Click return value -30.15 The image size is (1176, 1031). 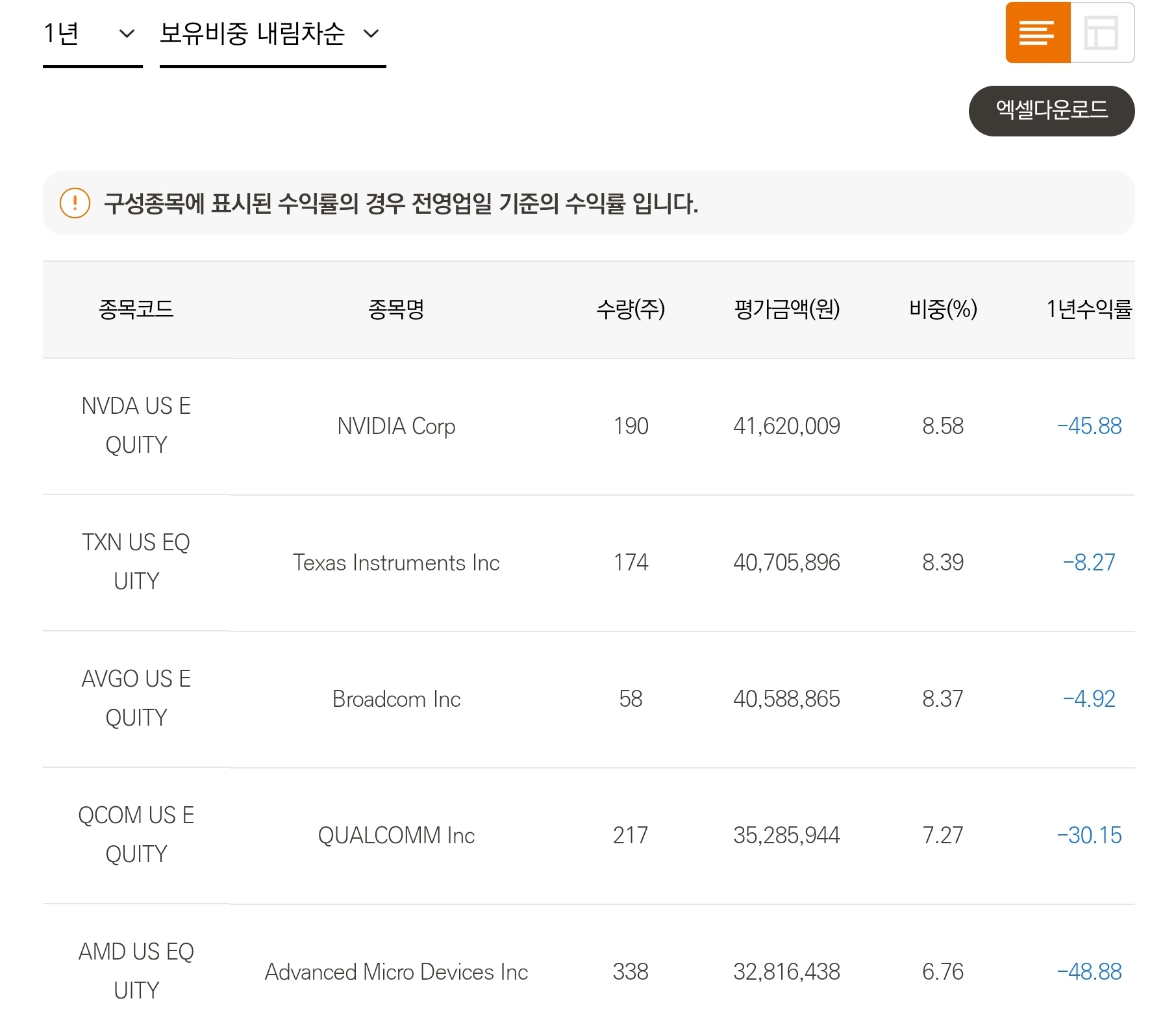[x=1089, y=835]
